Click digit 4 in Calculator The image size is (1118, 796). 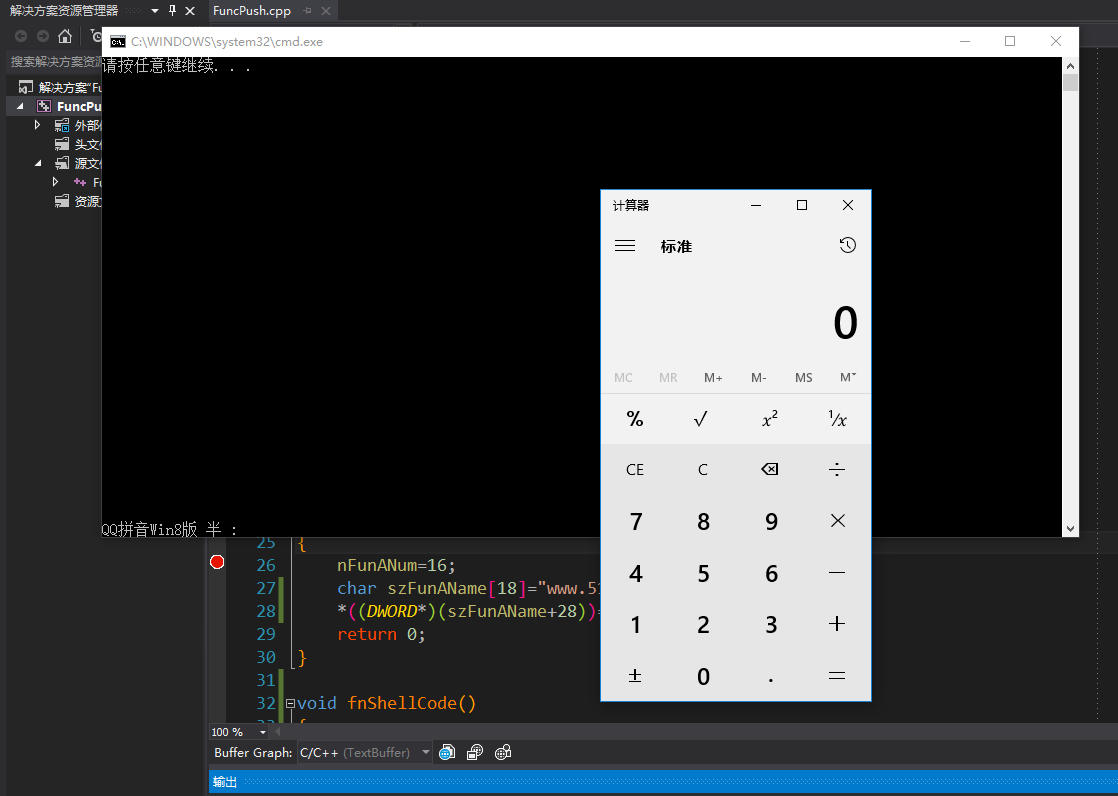click(635, 573)
